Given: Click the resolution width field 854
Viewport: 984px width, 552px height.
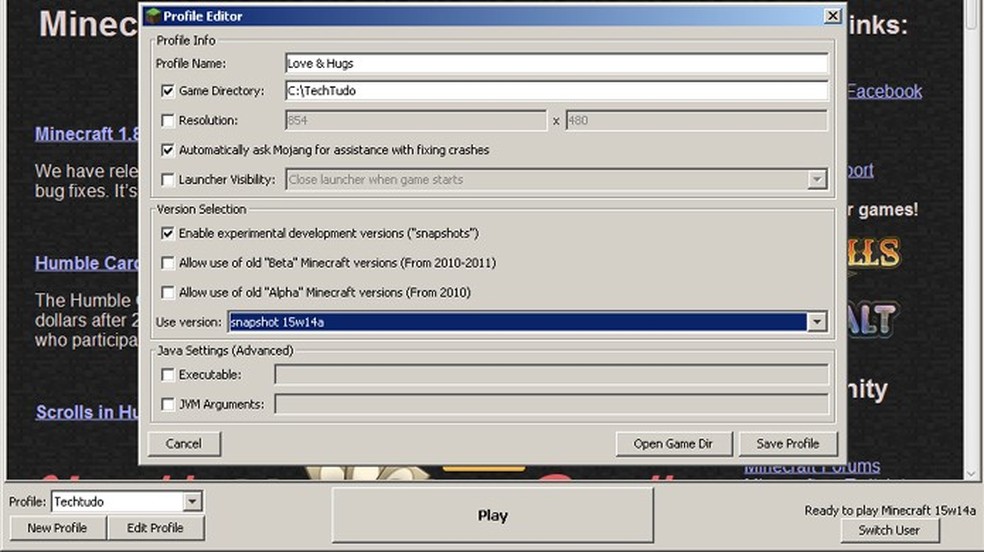Looking at the screenshot, I should click(415, 120).
